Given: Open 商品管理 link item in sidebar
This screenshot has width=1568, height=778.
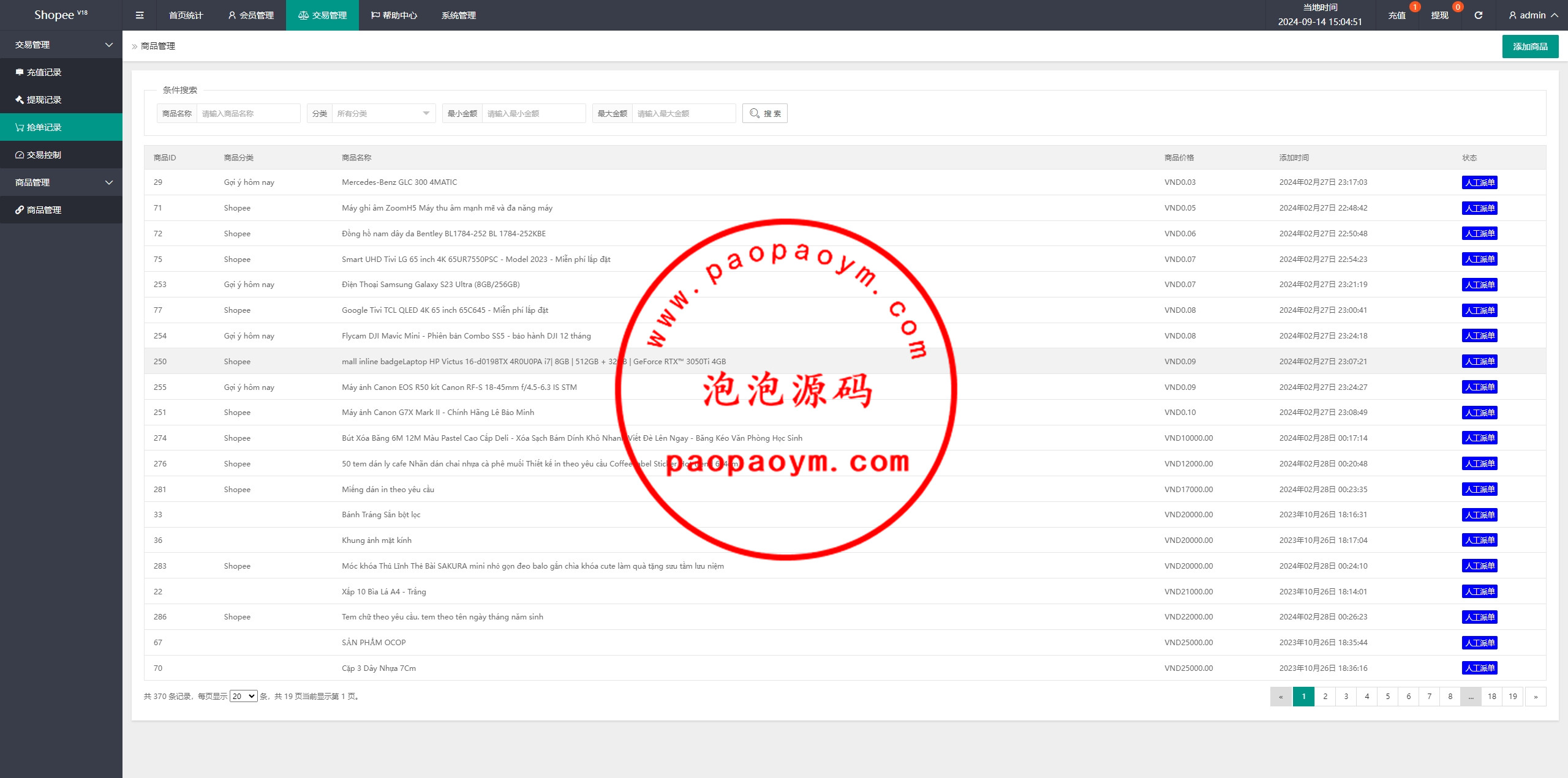Looking at the screenshot, I should 61,210.
